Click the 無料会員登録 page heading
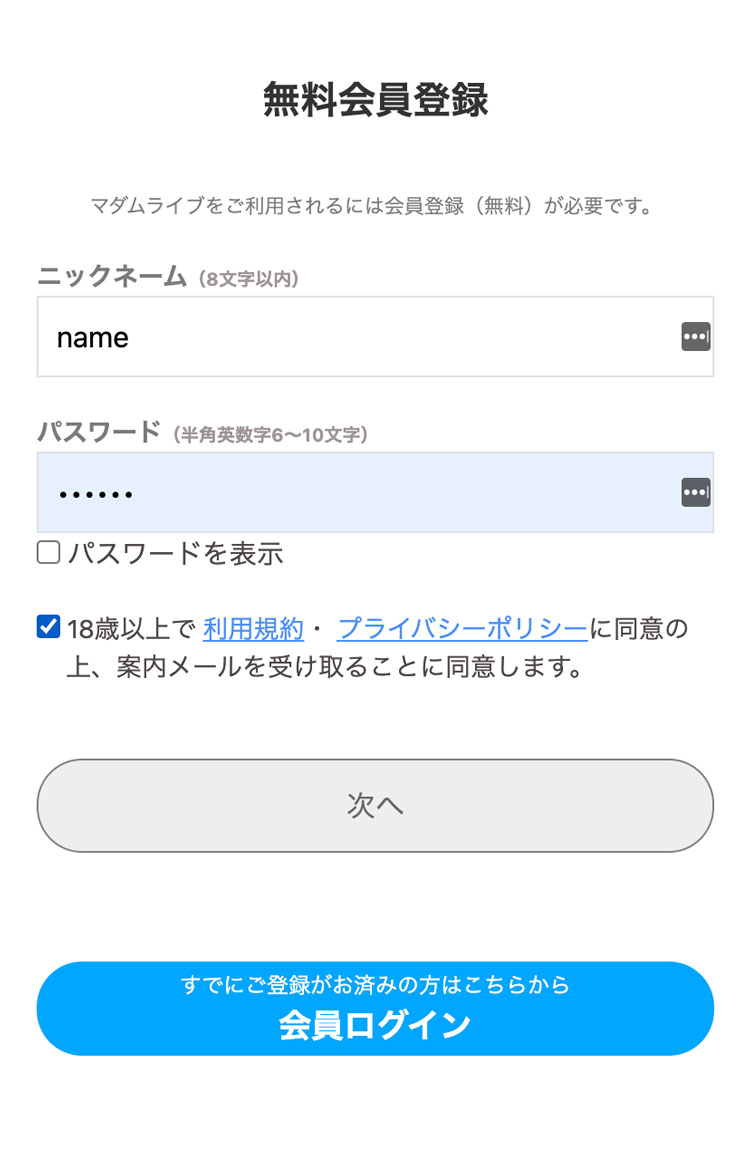The image size is (750, 1154). 375,99
